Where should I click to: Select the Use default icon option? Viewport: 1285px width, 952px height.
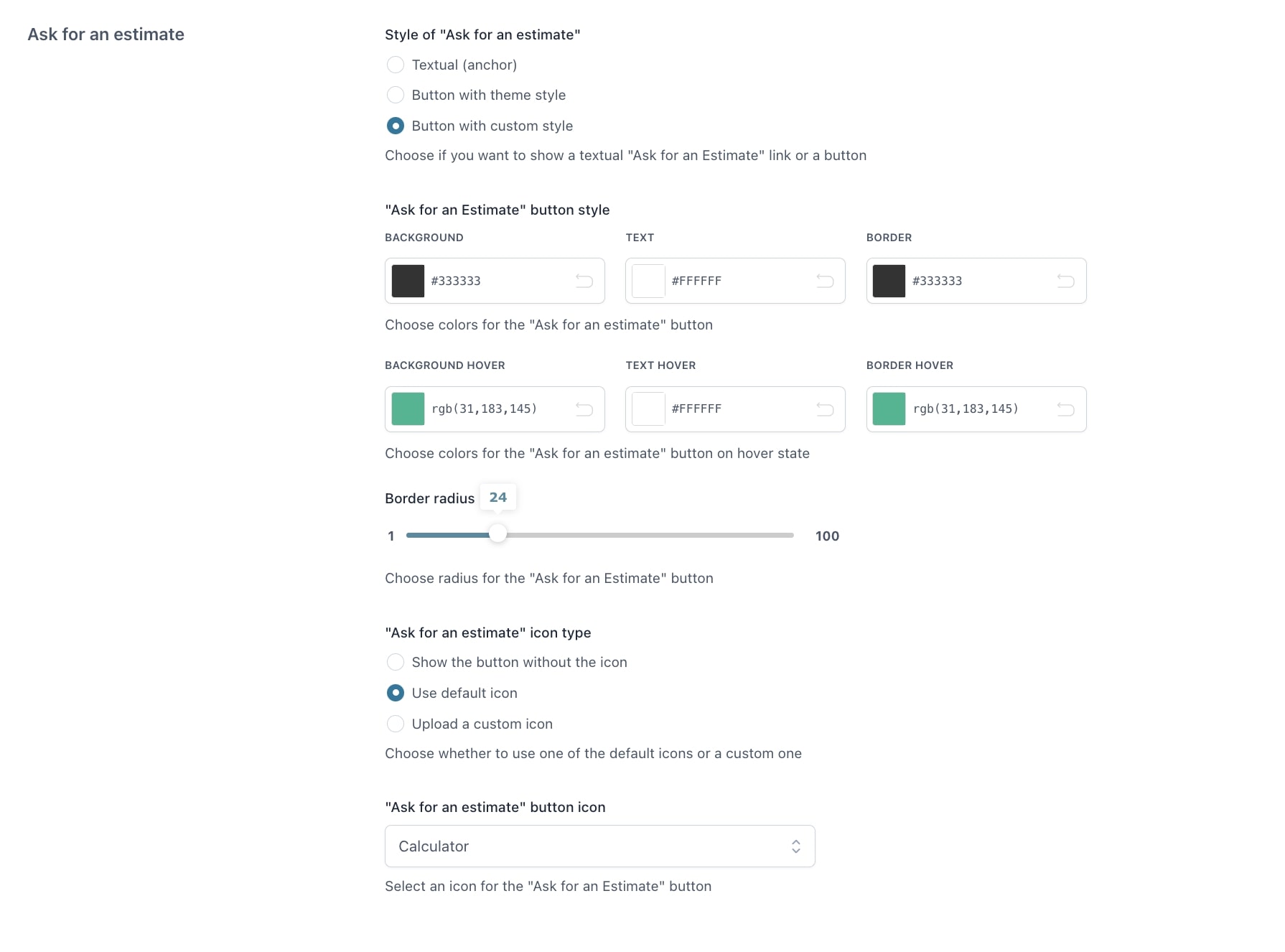pyautogui.click(x=396, y=693)
